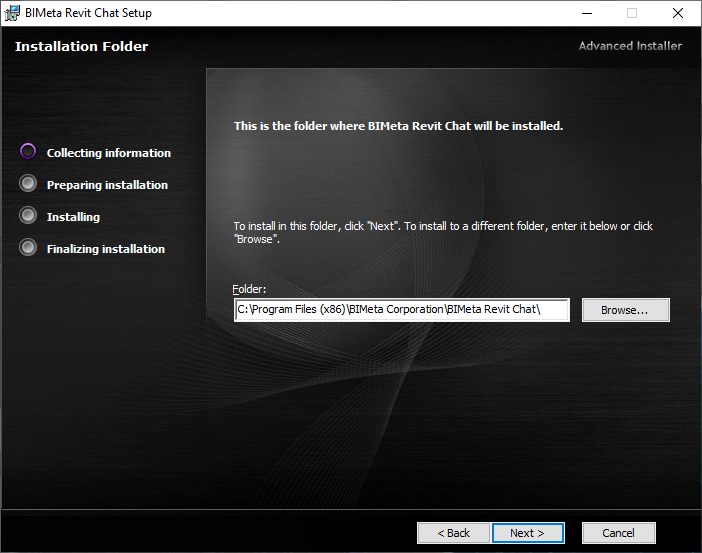Click the 'Collecting information' step text
This screenshot has width=702, height=553.
click(x=109, y=153)
